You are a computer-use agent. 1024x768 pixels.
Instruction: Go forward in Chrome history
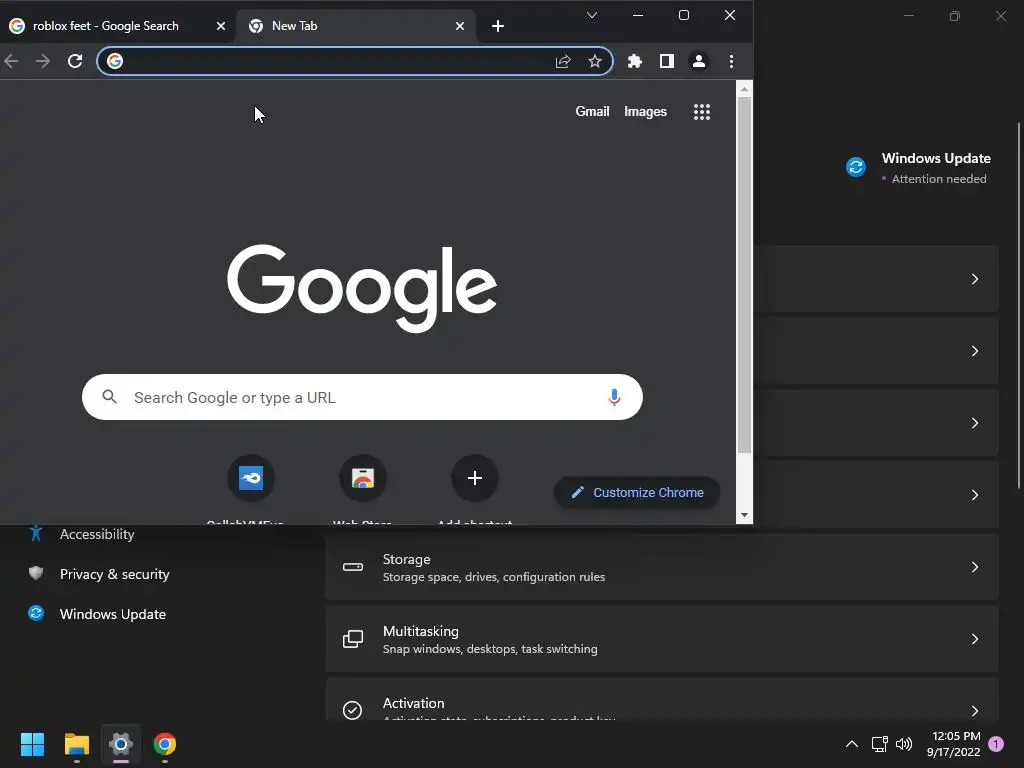point(43,61)
